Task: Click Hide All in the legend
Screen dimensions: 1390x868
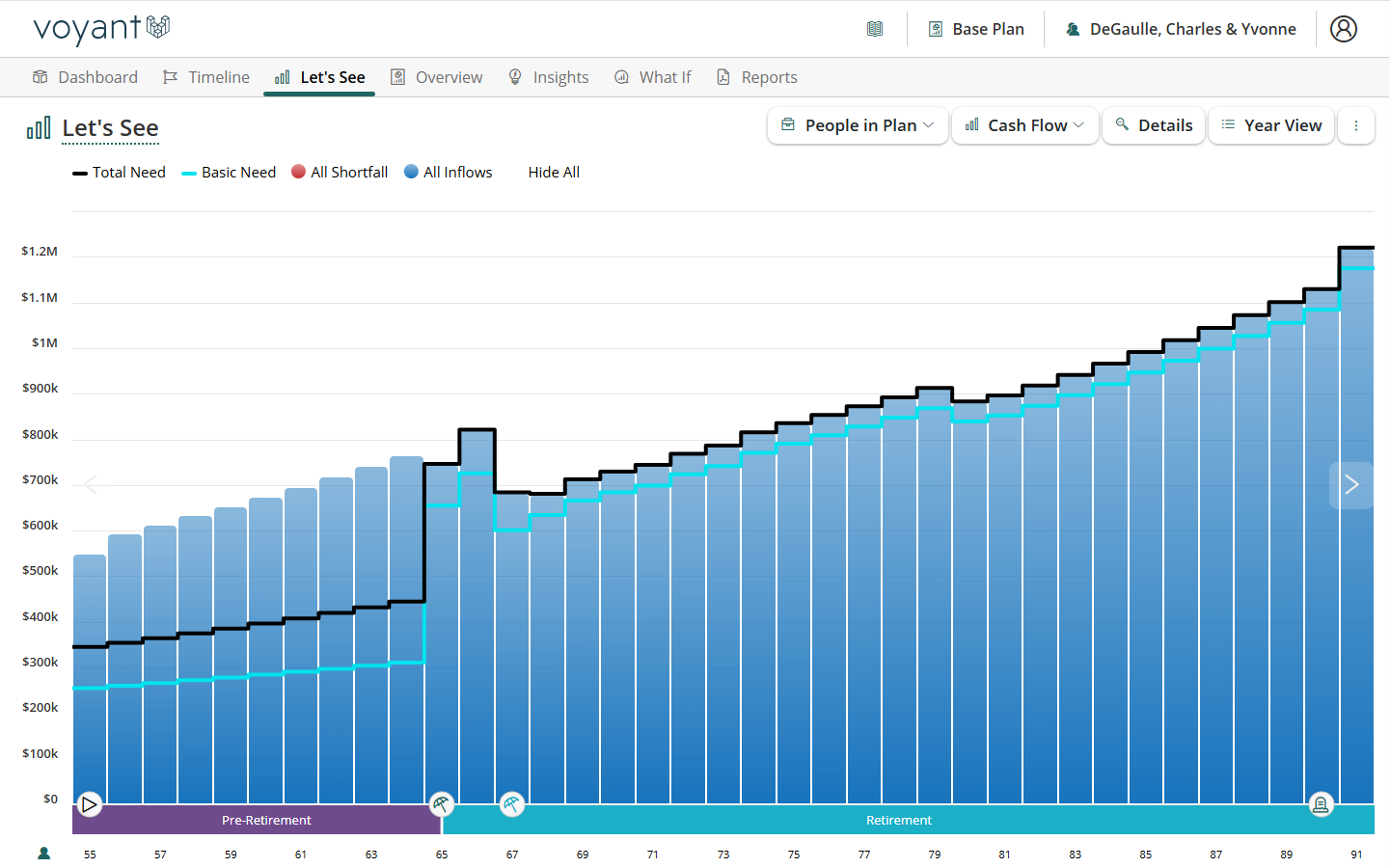Action: [x=554, y=173]
